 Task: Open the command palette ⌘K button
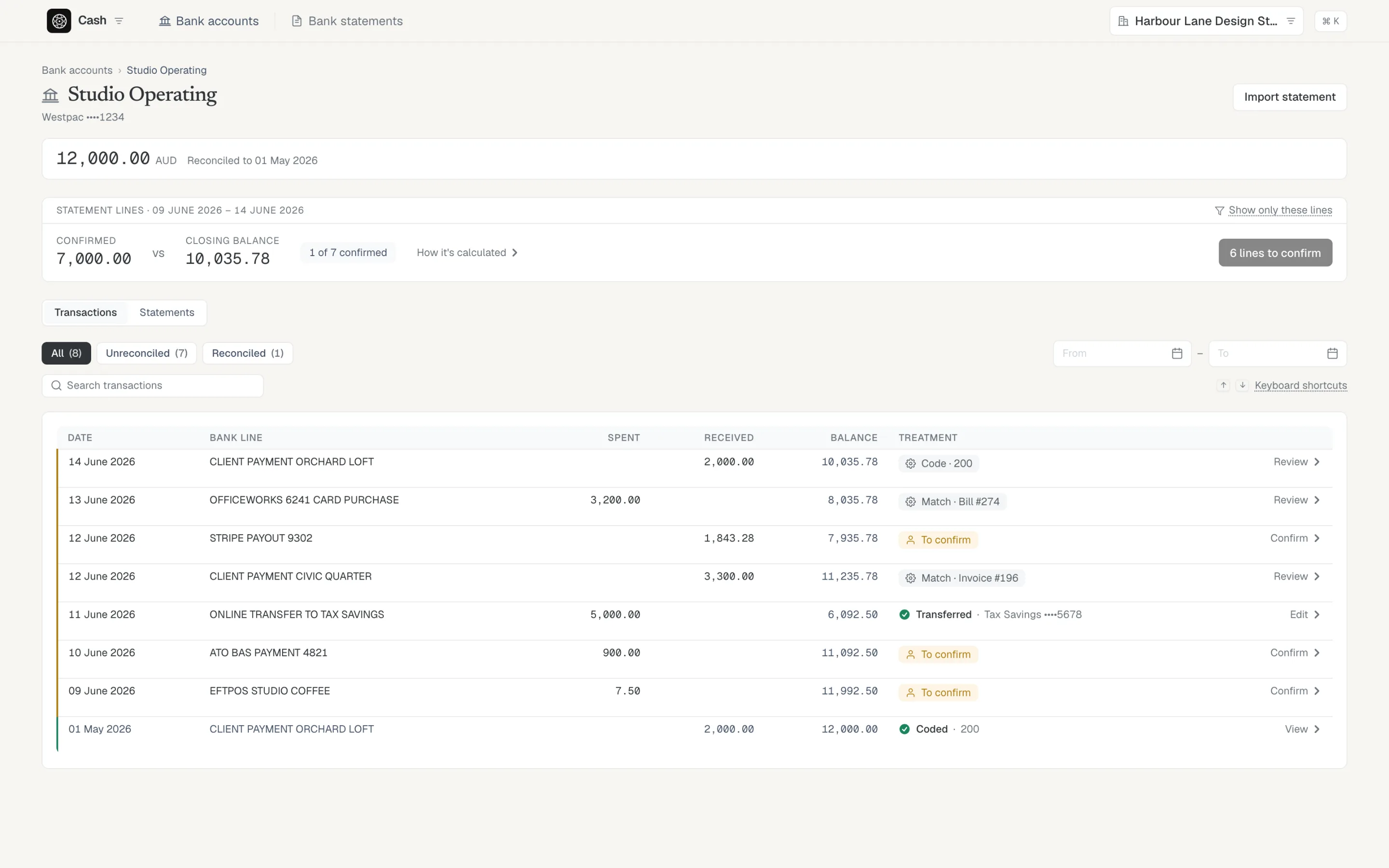click(x=1330, y=21)
